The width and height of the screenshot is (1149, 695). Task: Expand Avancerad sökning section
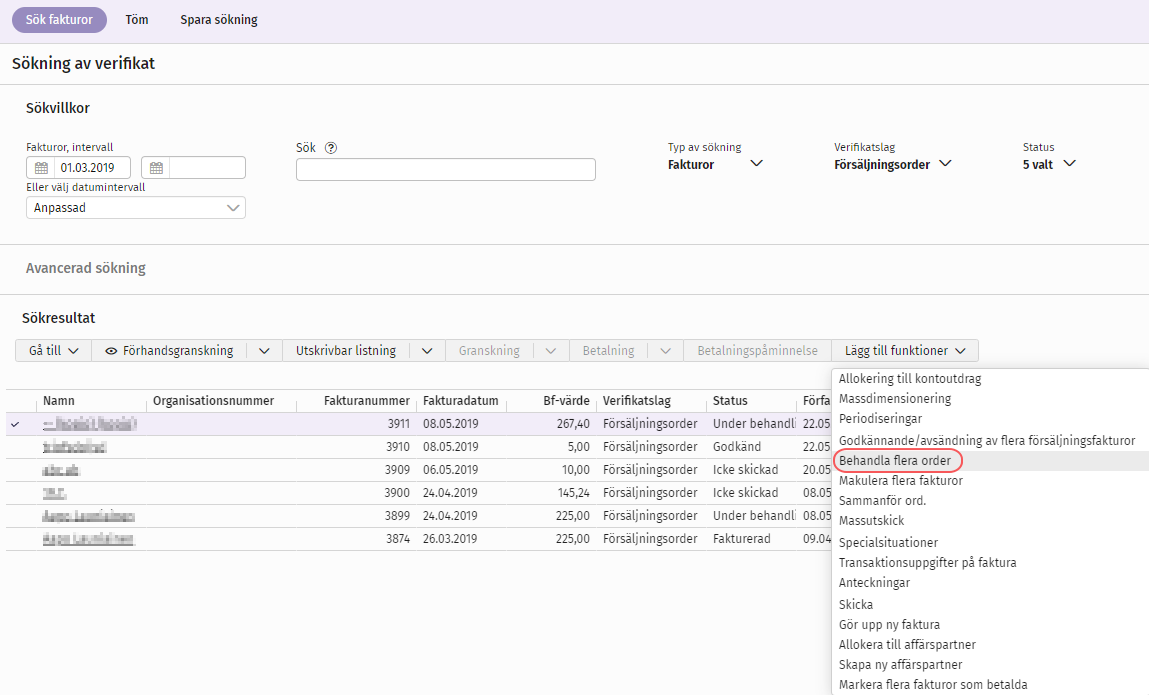click(86, 268)
